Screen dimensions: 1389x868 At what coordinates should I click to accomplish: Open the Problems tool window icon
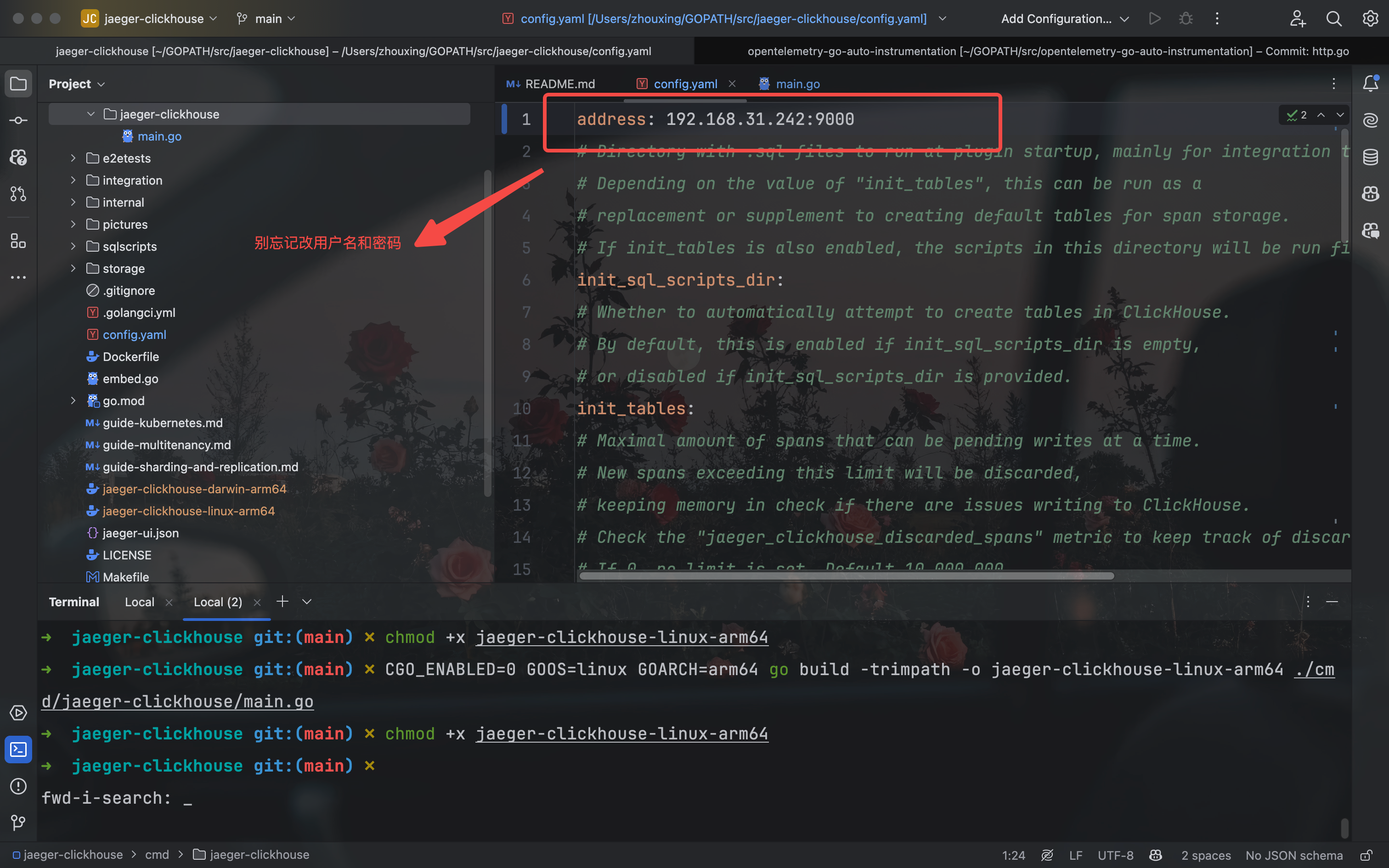[x=18, y=786]
